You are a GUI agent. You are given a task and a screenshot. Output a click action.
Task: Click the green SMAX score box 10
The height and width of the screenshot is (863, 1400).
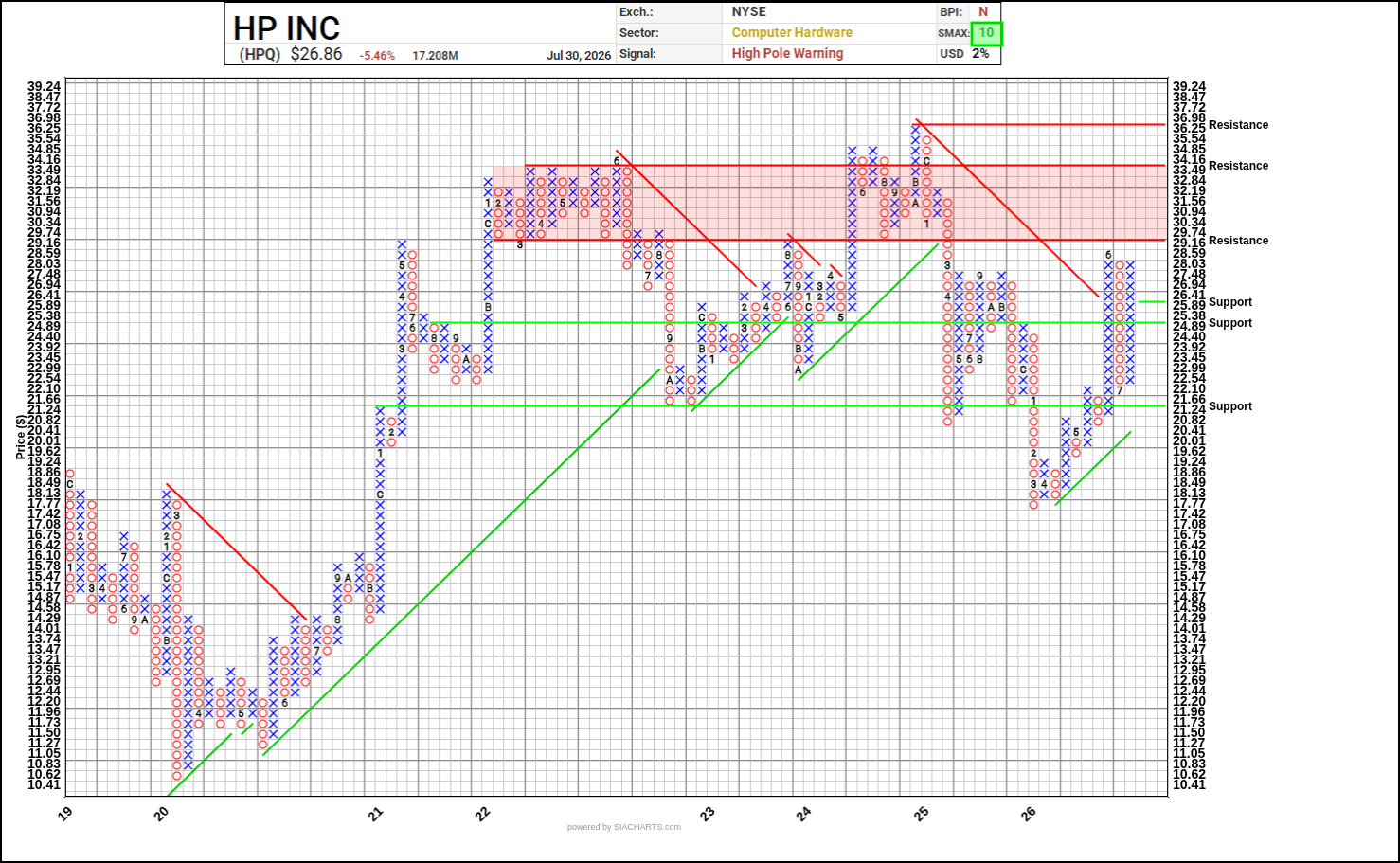pos(986,33)
